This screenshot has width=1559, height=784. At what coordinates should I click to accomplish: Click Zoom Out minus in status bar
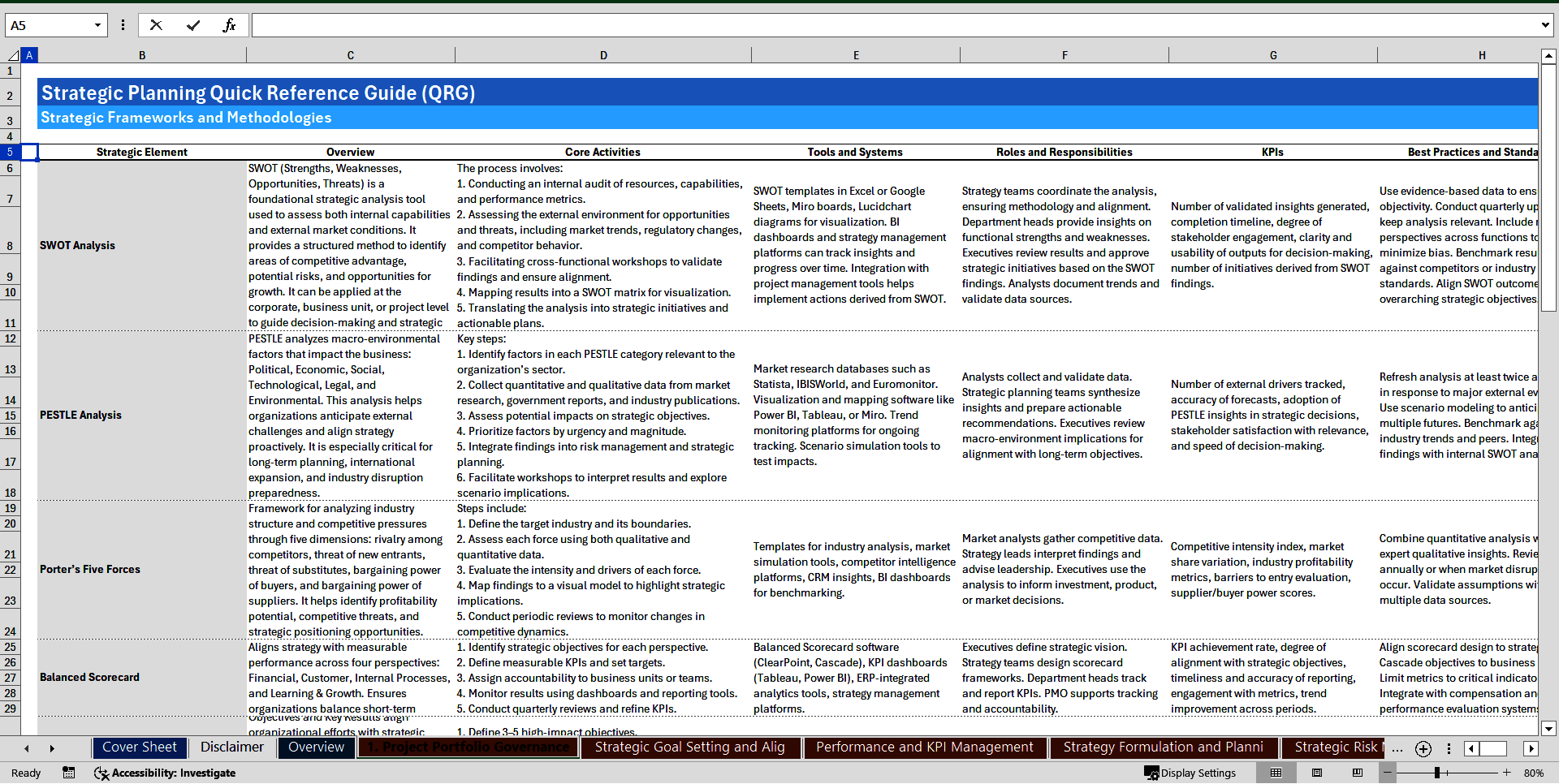point(1388,773)
